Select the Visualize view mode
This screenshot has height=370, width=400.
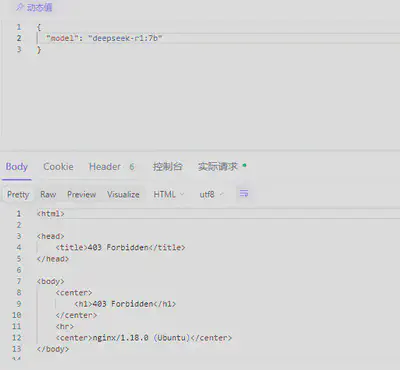pyautogui.click(x=123, y=194)
